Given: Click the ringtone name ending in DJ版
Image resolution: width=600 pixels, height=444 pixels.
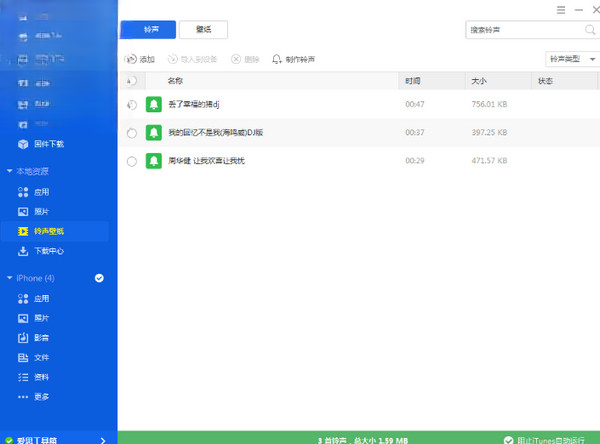Looking at the screenshot, I should [215, 132].
